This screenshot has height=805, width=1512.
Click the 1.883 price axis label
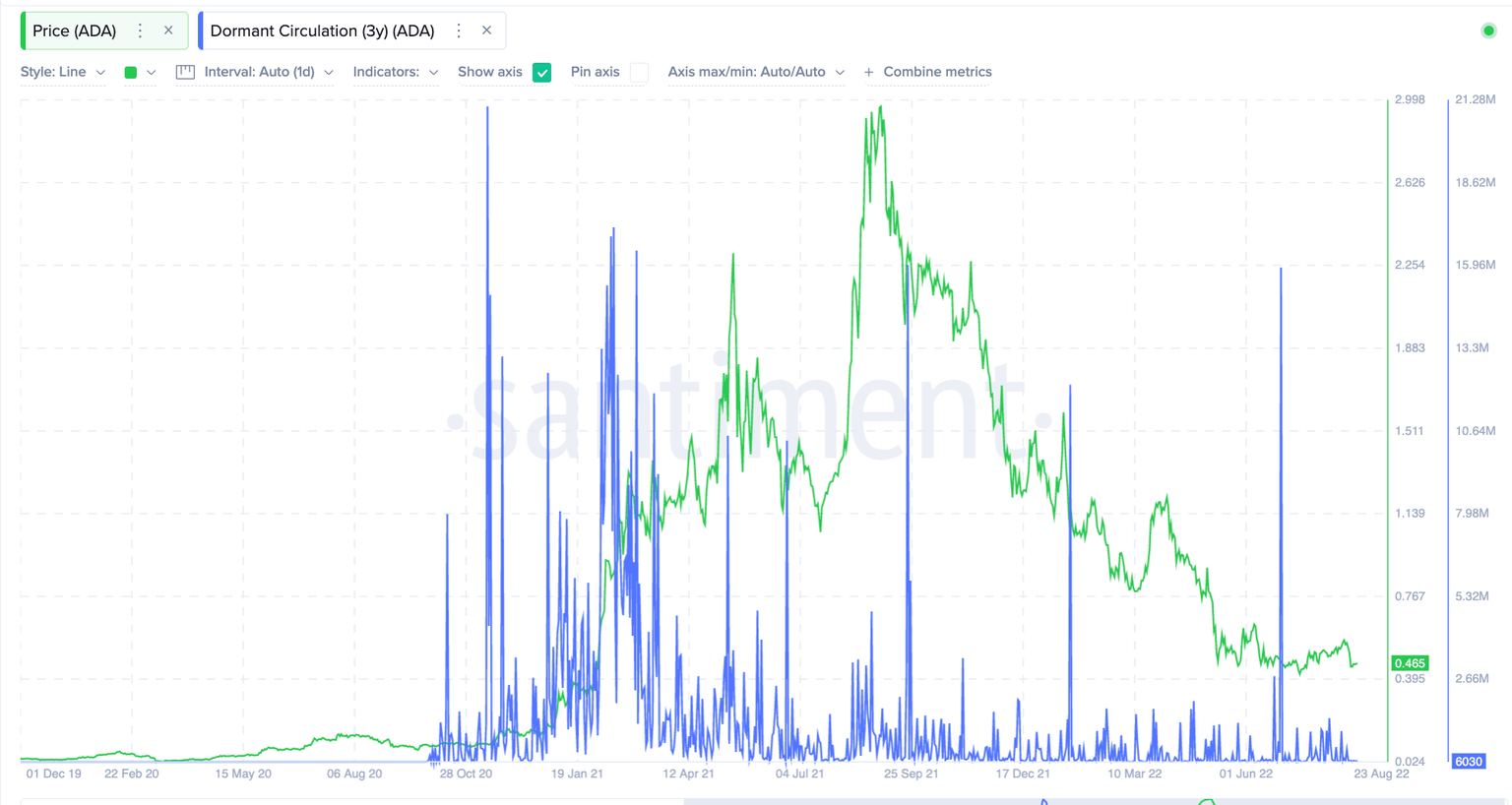(x=1410, y=347)
